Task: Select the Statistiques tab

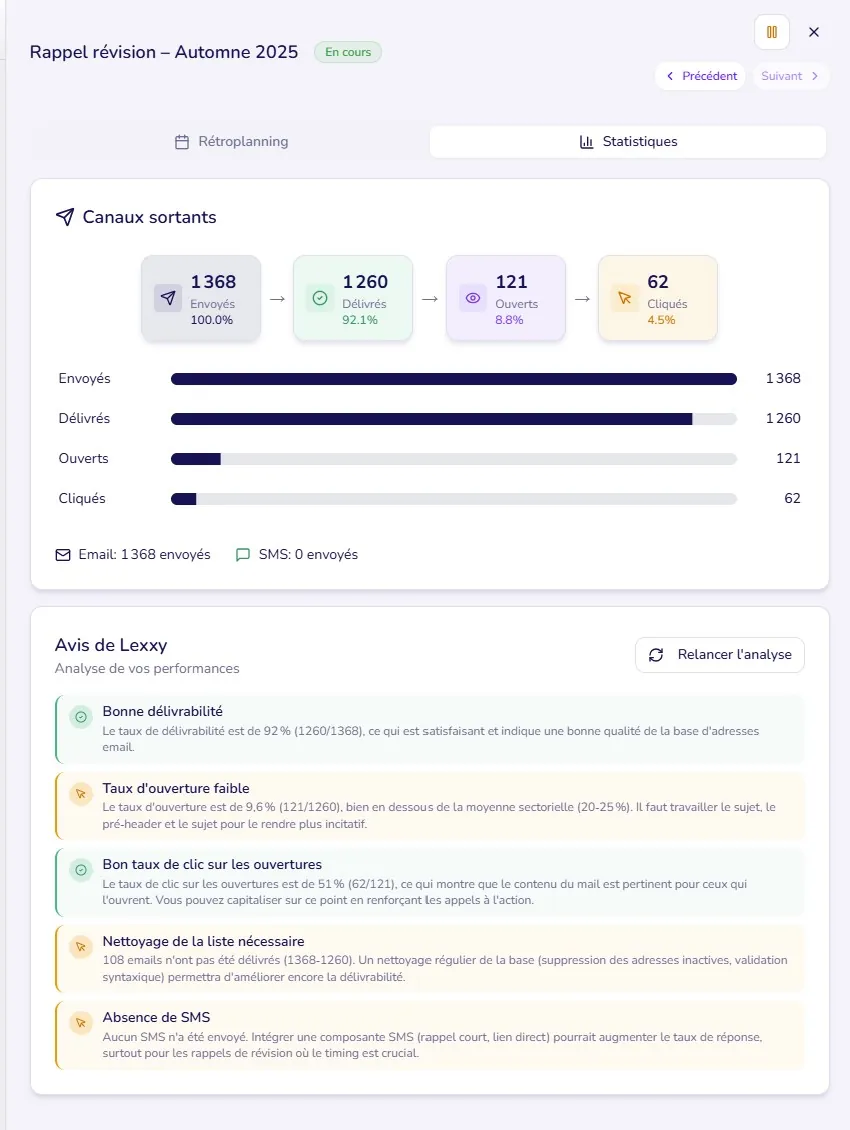Action: click(x=628, y=141)
